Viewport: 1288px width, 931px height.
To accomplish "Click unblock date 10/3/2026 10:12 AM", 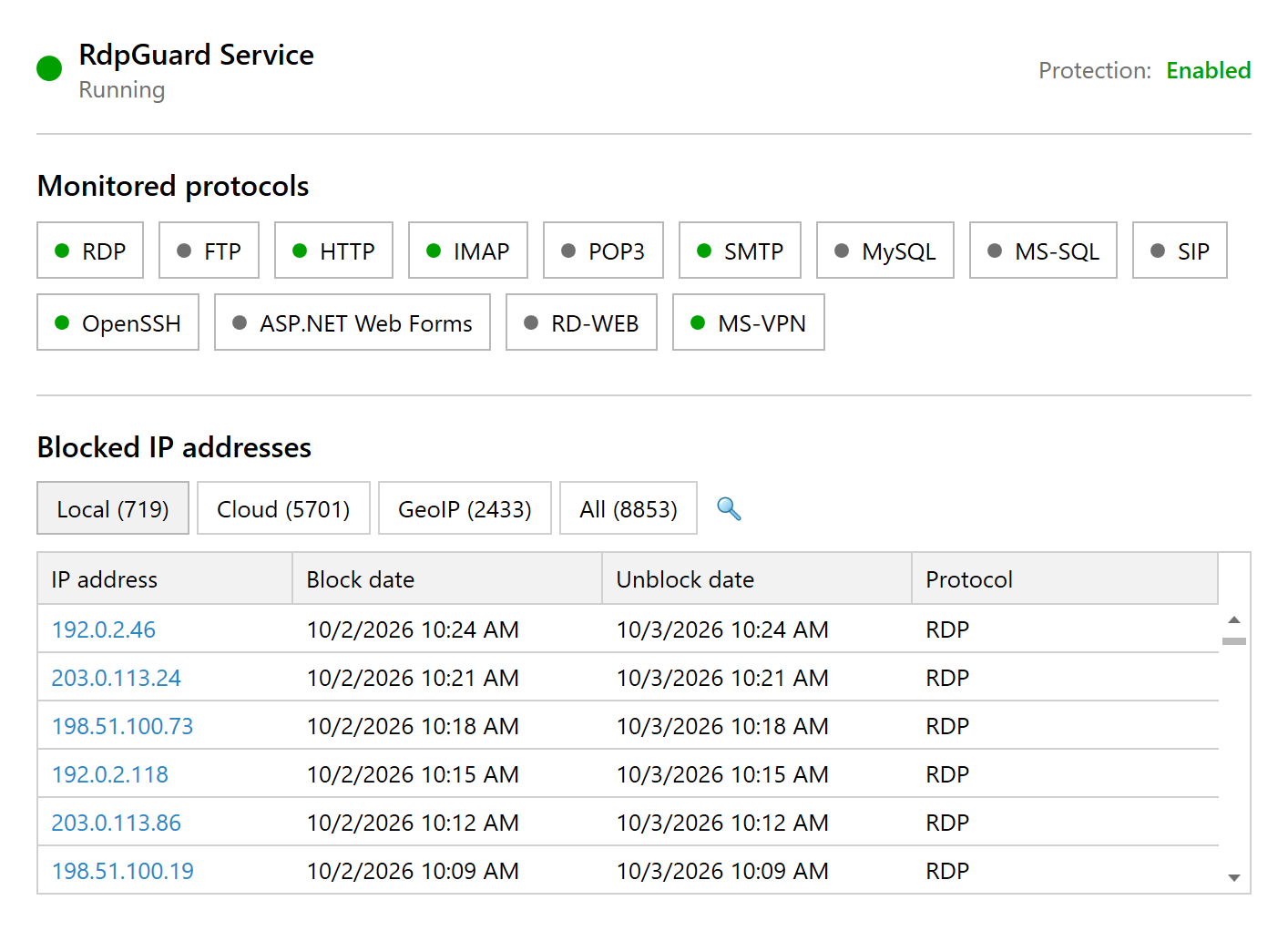I will point(722,823).
